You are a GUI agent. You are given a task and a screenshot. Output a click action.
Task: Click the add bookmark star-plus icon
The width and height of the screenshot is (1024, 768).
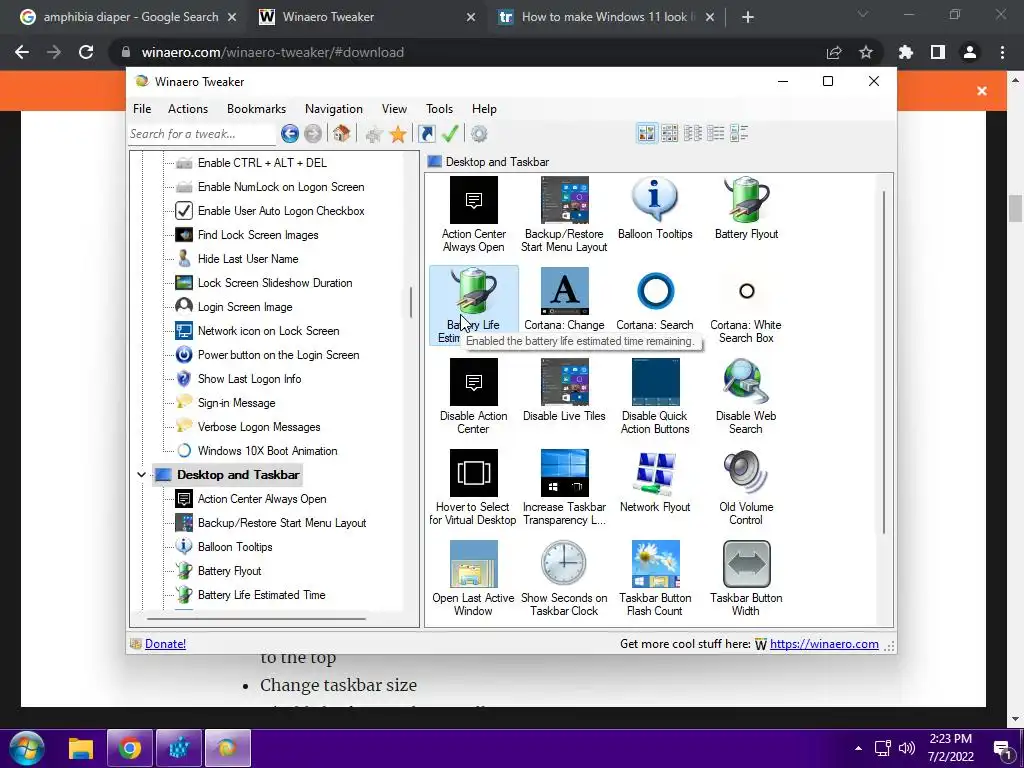point(374,134)
